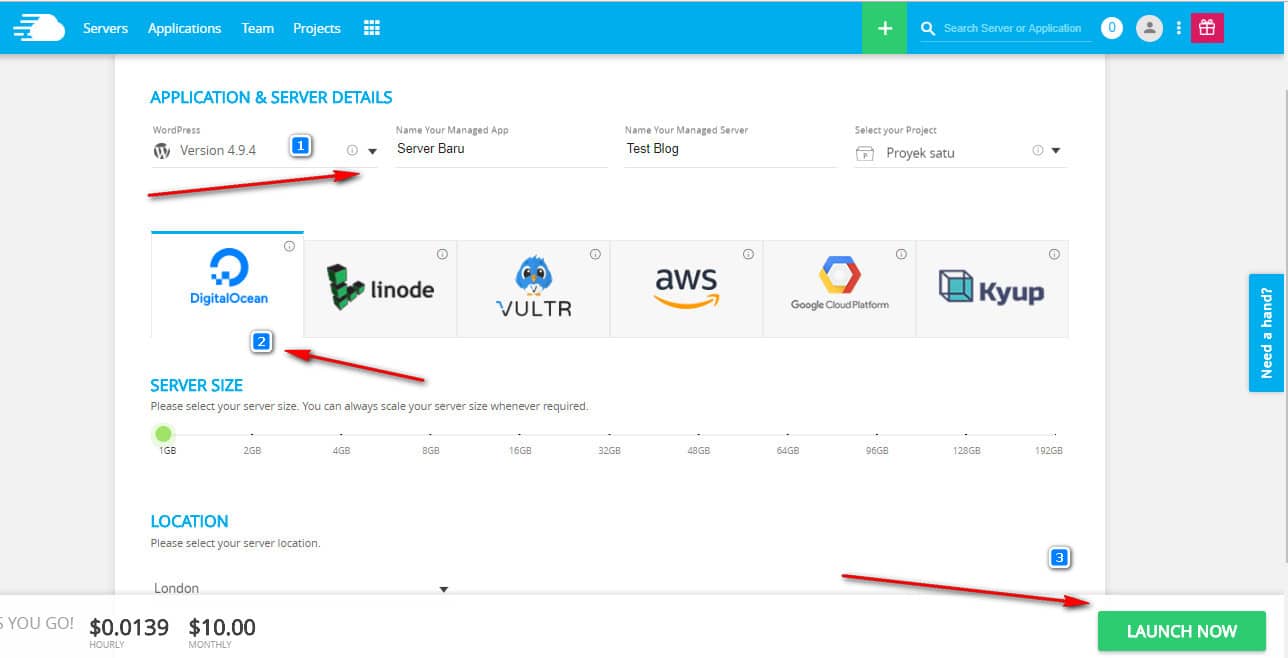This screenshot has height=658, width=1288.
Task: Open the Team menu
Action: point(257,28)
